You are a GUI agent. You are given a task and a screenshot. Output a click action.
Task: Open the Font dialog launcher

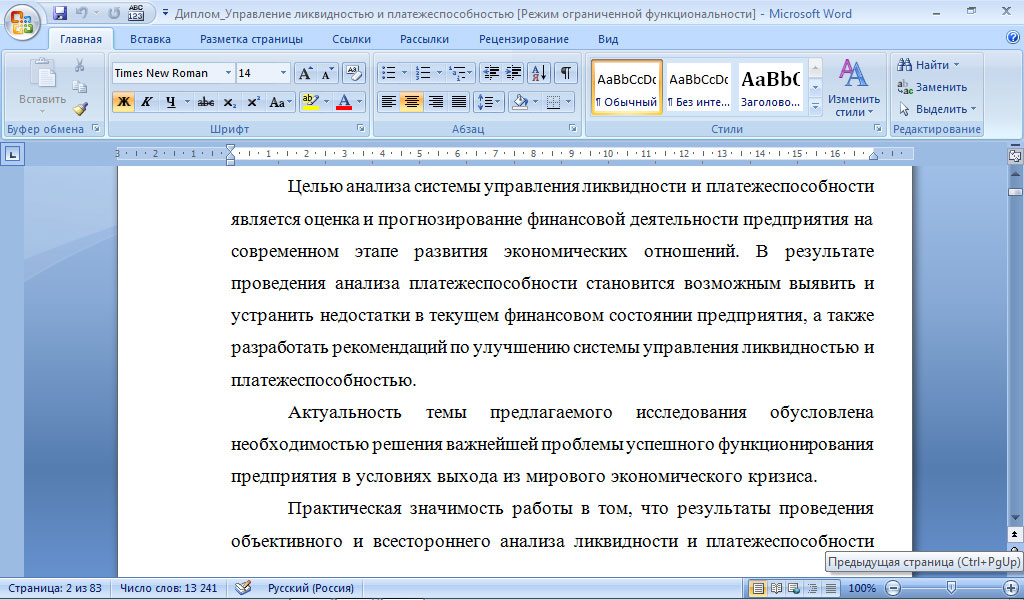[360, 129]
